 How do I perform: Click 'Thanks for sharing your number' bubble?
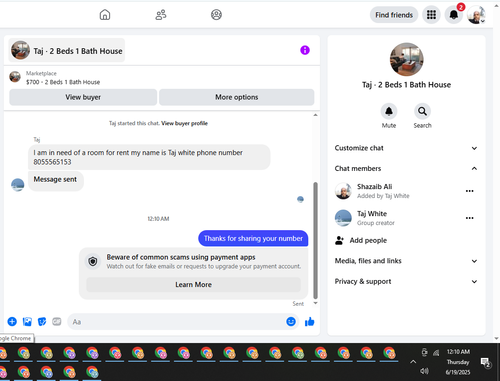[x=253, y=238]
